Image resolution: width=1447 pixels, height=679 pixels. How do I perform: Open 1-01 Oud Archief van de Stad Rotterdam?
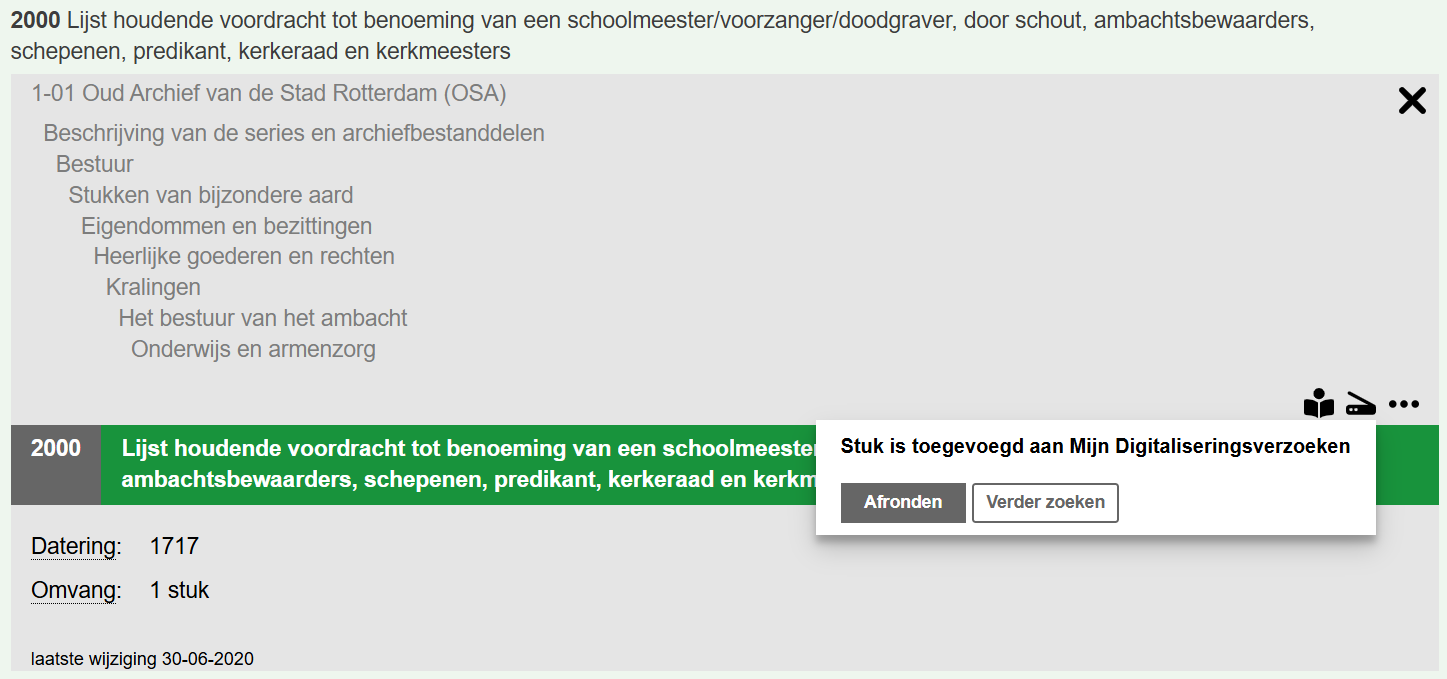click(269, 94)
